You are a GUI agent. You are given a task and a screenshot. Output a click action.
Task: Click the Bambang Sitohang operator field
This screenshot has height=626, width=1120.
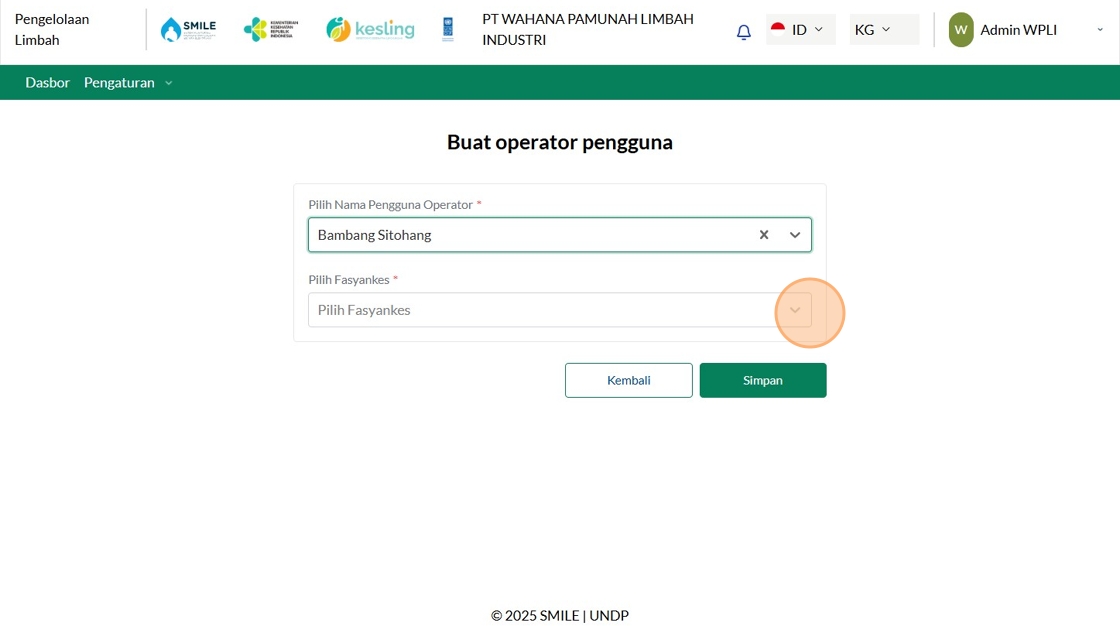[x=560, y=234]
